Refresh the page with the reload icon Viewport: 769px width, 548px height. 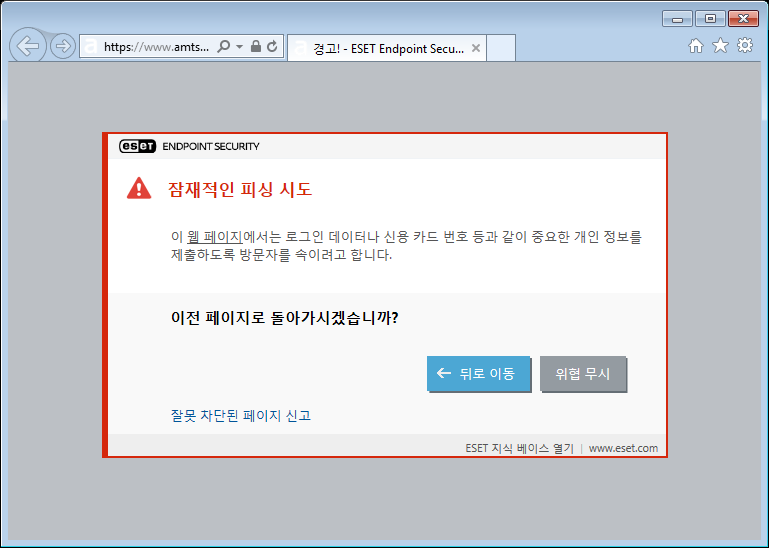[x=272, y=46]
